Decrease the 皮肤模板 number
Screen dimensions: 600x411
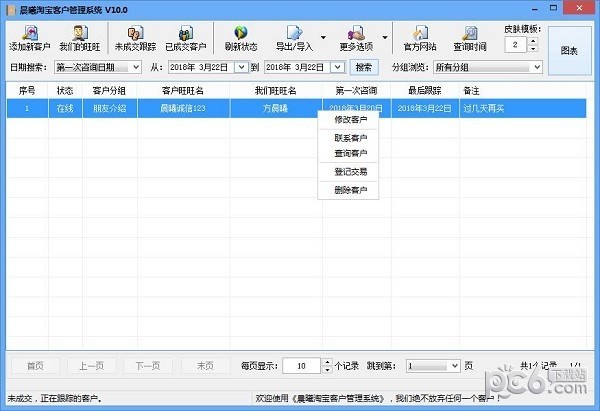[x=533, y=49]
